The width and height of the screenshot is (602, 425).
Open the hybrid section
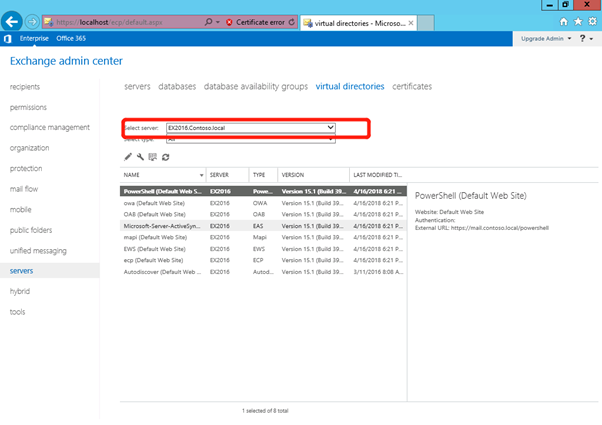[x=20, y=291]
